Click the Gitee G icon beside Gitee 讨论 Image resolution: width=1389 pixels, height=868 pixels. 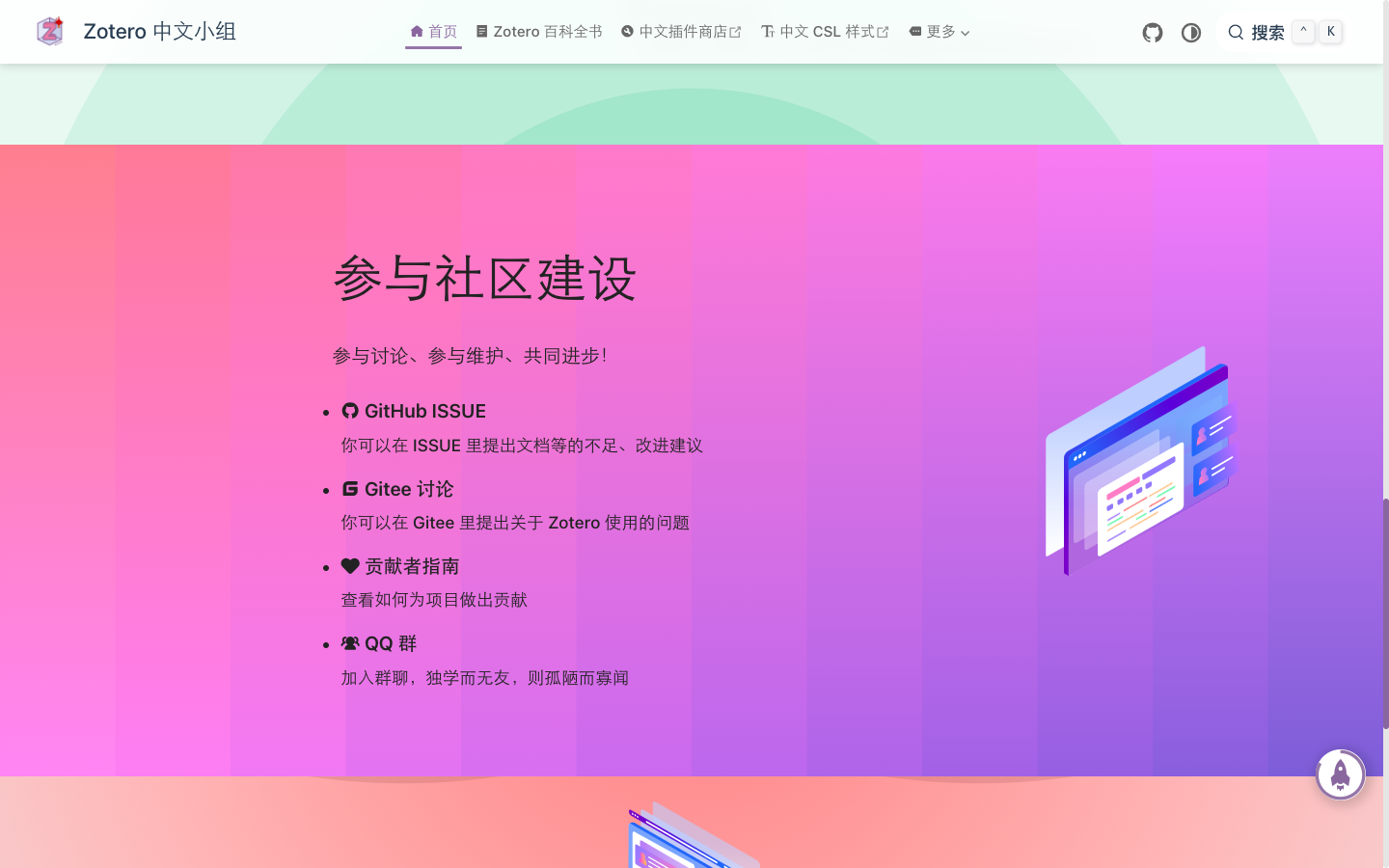(349, 489)
